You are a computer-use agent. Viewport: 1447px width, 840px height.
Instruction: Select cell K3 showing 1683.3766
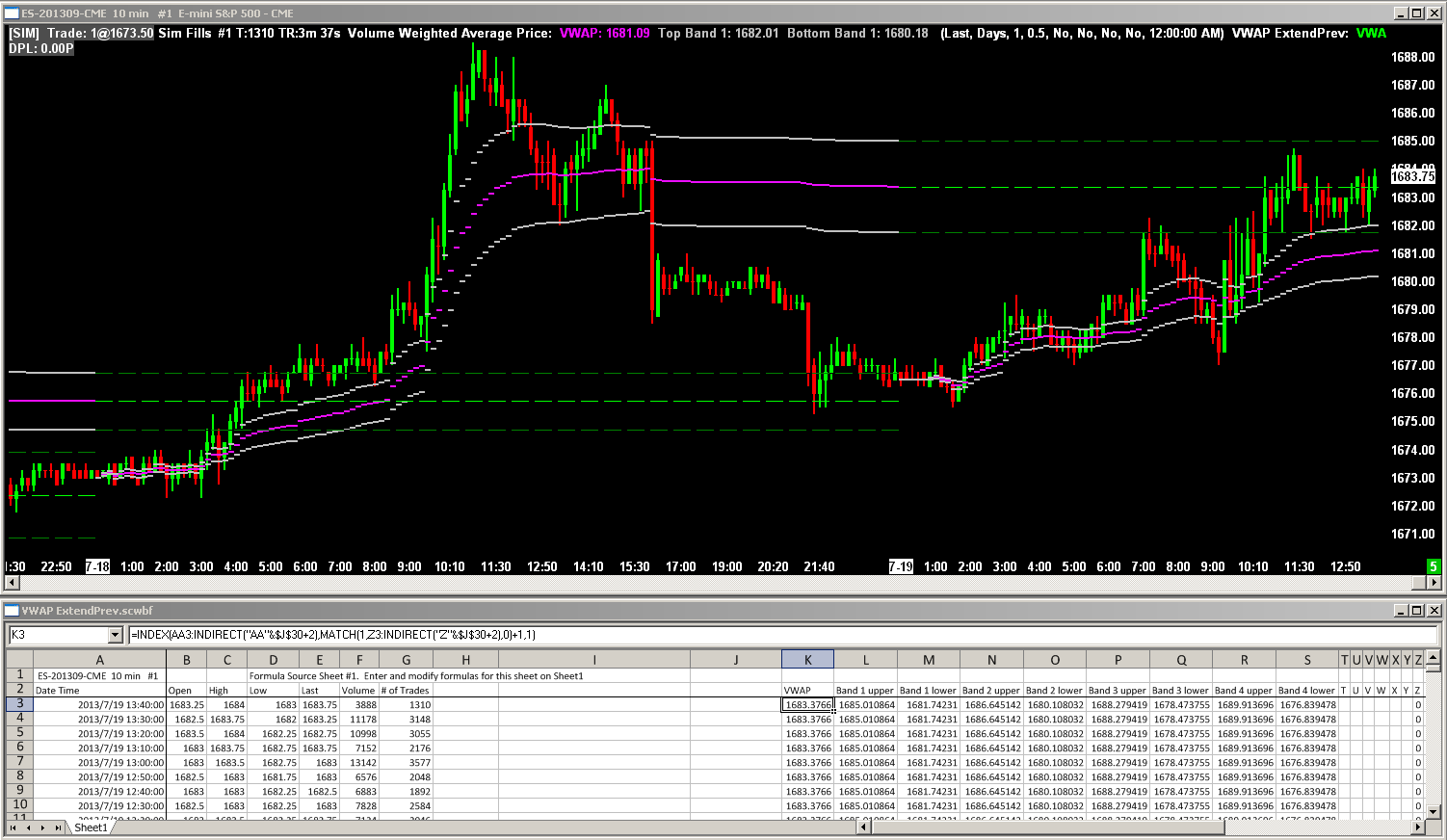[x=807, y=705]
